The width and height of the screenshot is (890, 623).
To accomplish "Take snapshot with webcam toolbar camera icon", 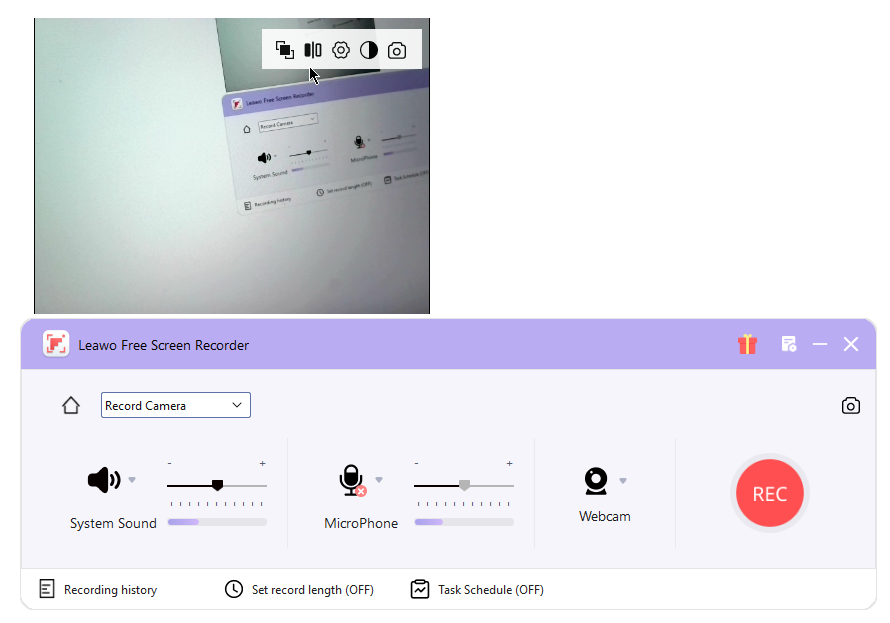I will pos(397,50).
